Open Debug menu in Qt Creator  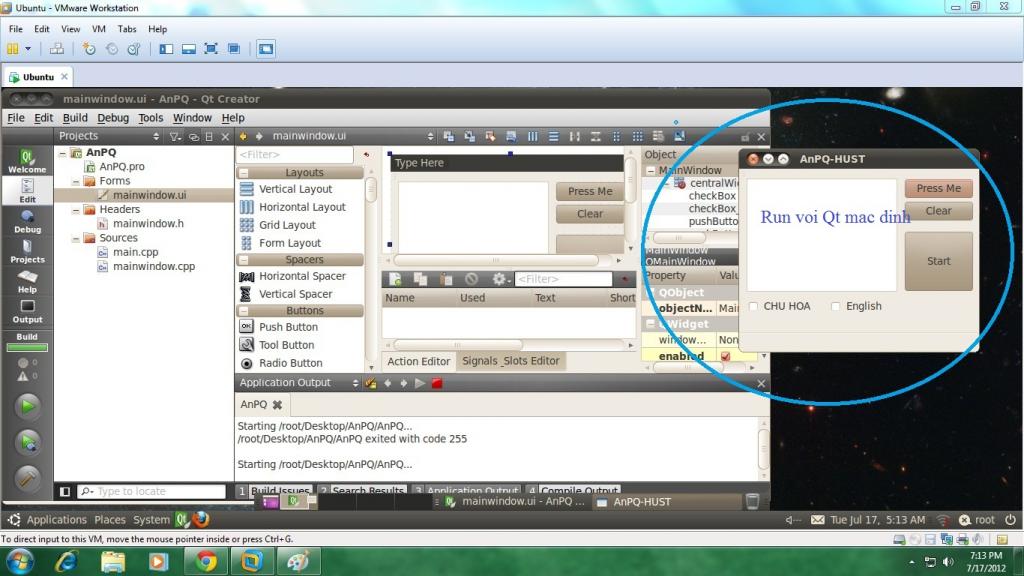pos(113,118)
